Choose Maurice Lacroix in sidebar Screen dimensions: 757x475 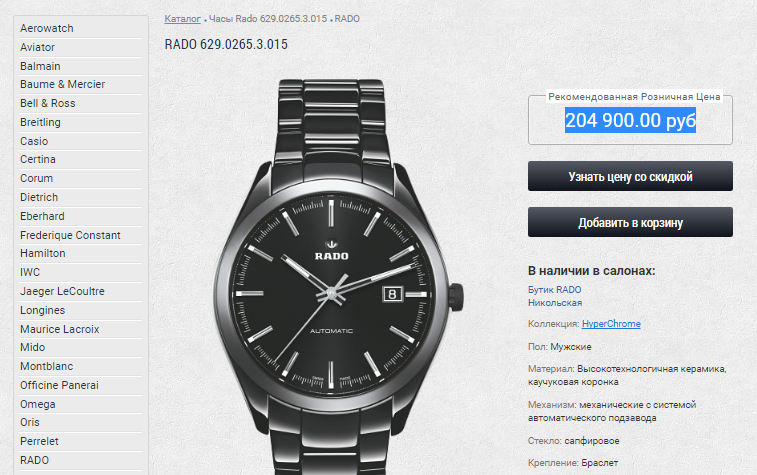tap(60, 329)
